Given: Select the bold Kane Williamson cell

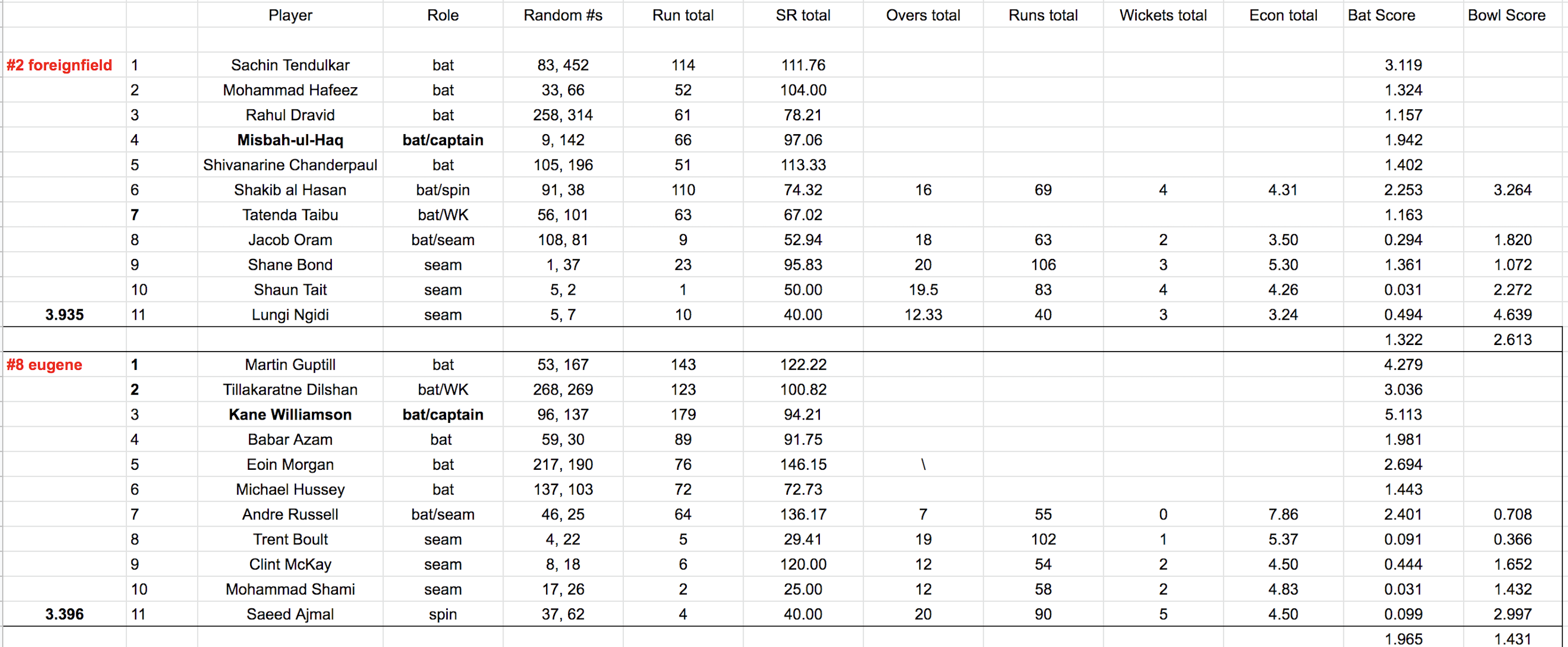Looking at the screenshot, I should click(x=290, y=415).
